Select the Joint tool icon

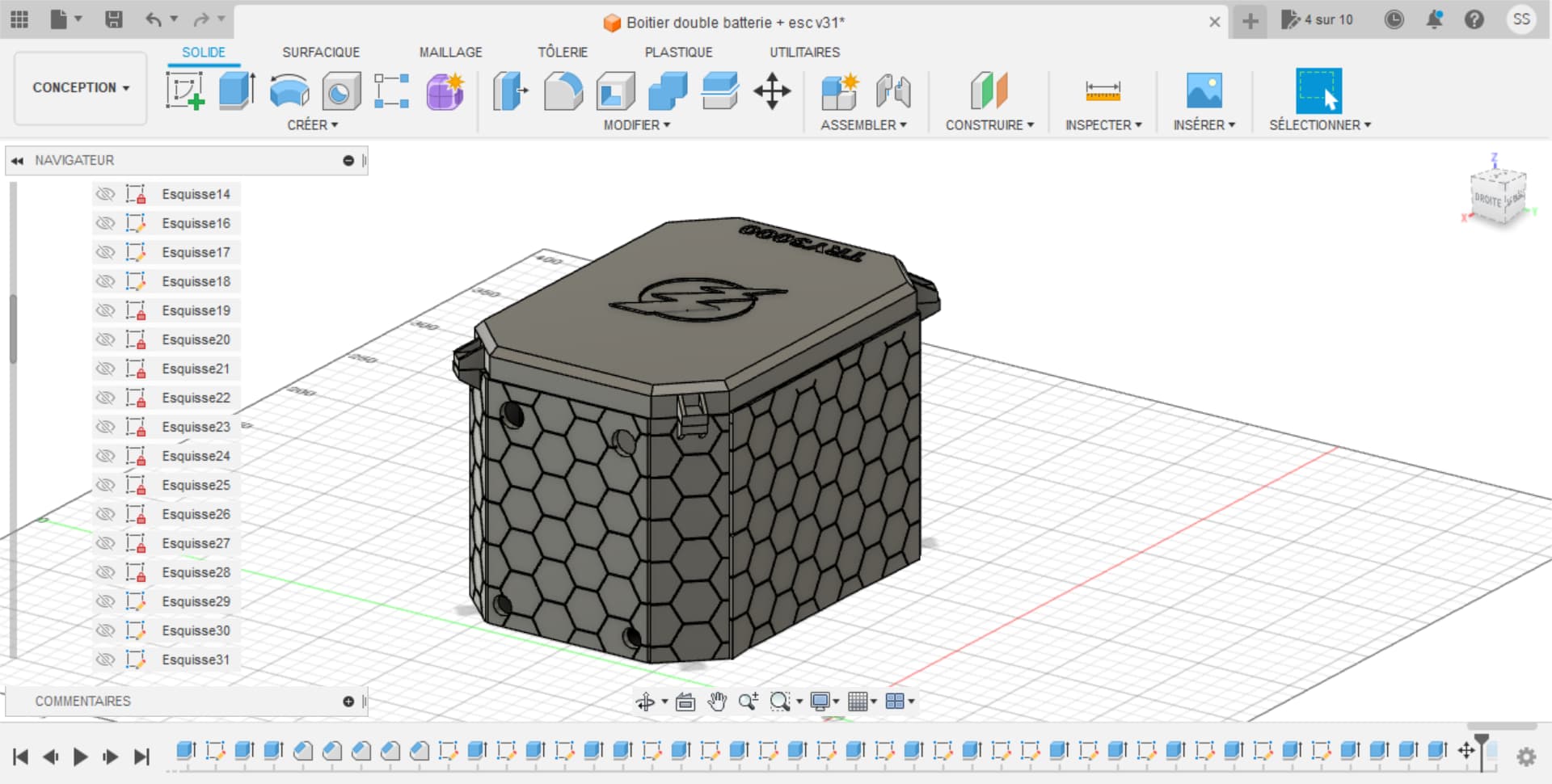893,91
